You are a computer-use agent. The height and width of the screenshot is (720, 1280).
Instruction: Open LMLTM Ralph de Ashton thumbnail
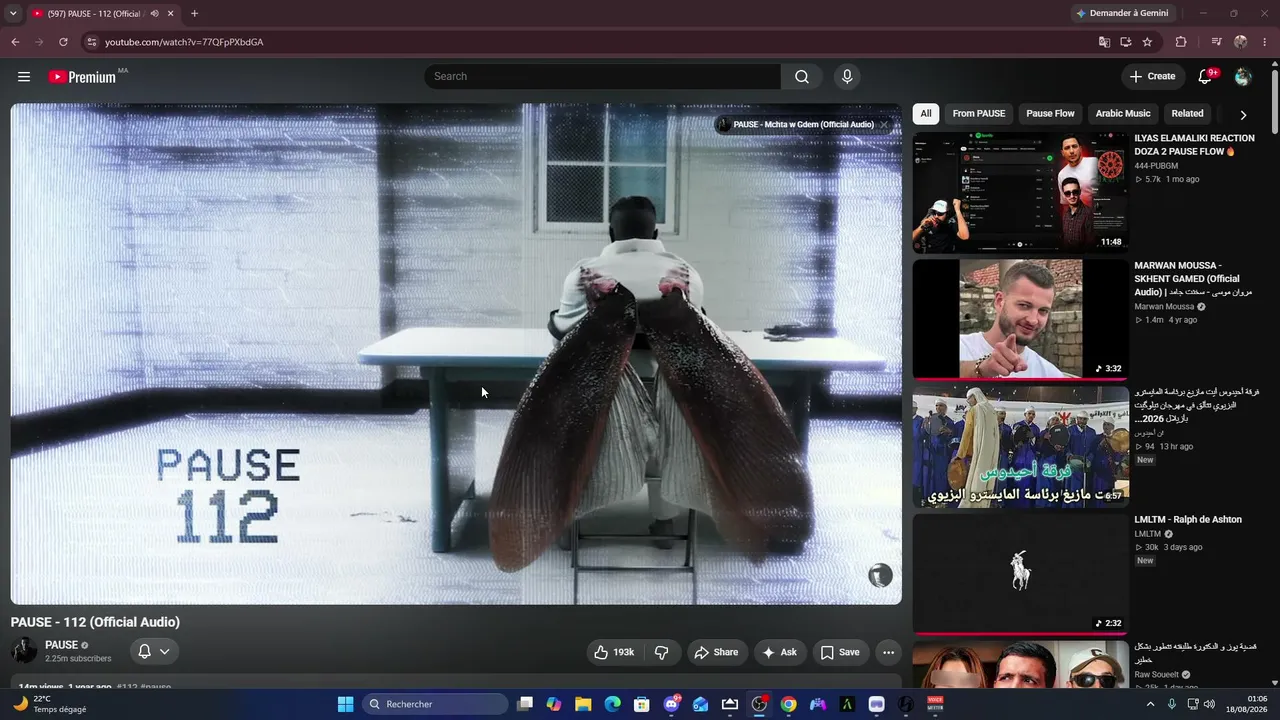tap(1020, 574)
